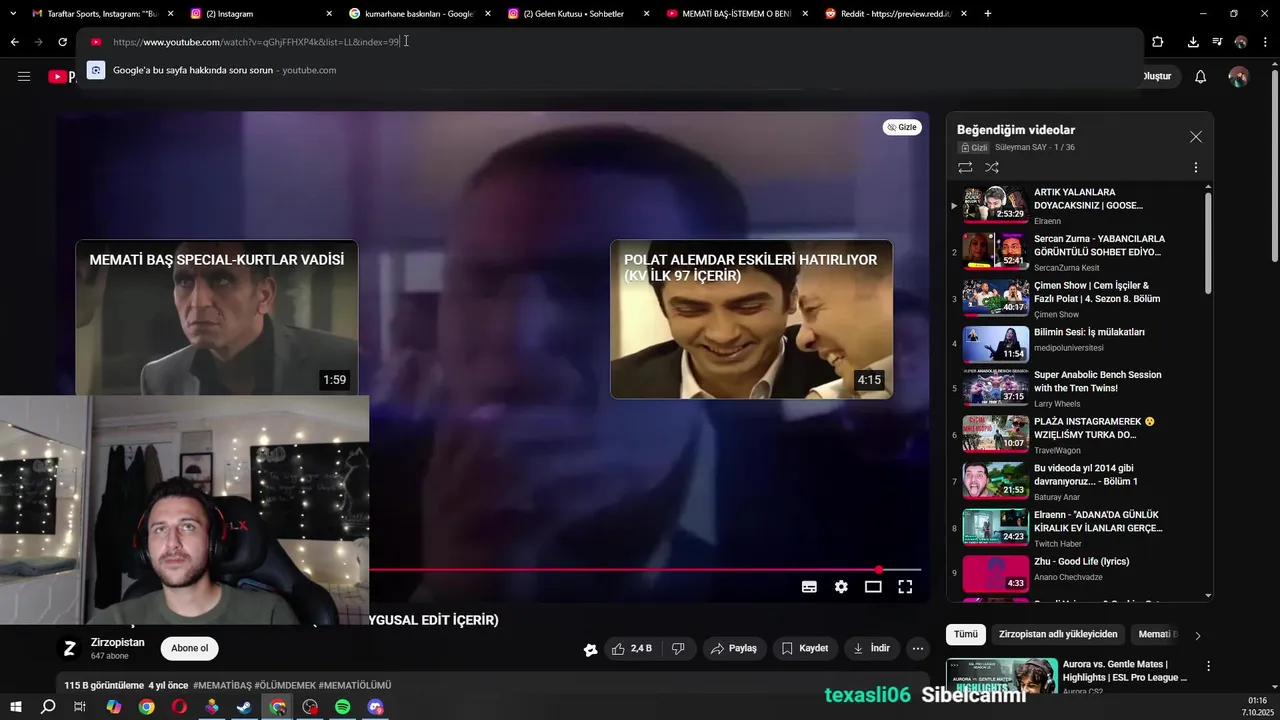Select the Memati filter chip
This screenshot has width=1280, height=720.
(x=1157, y=634)
